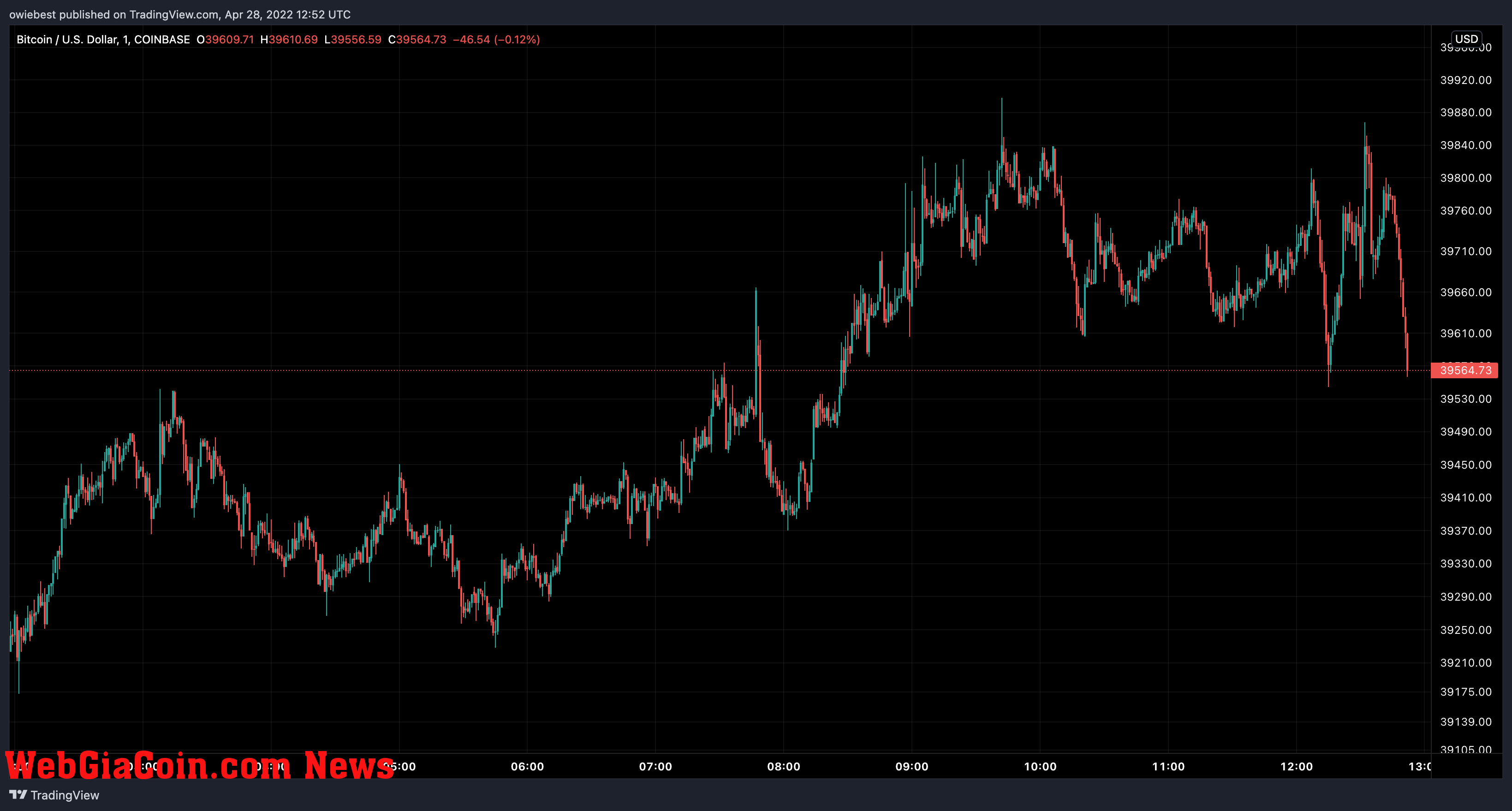Click the 'Bitcoin / U.S. Dollar, 1, COINBASE' title
This screenshot has height=811, width=1512.
[103, 39]
